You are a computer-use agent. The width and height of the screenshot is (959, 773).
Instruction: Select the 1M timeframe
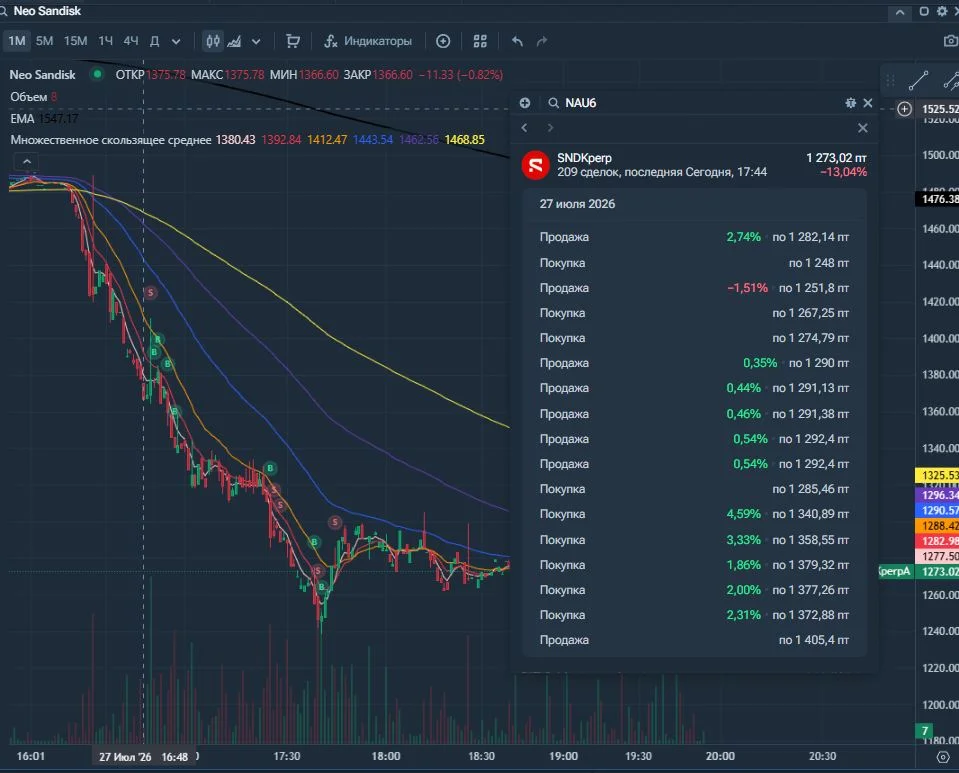(17, 41)
